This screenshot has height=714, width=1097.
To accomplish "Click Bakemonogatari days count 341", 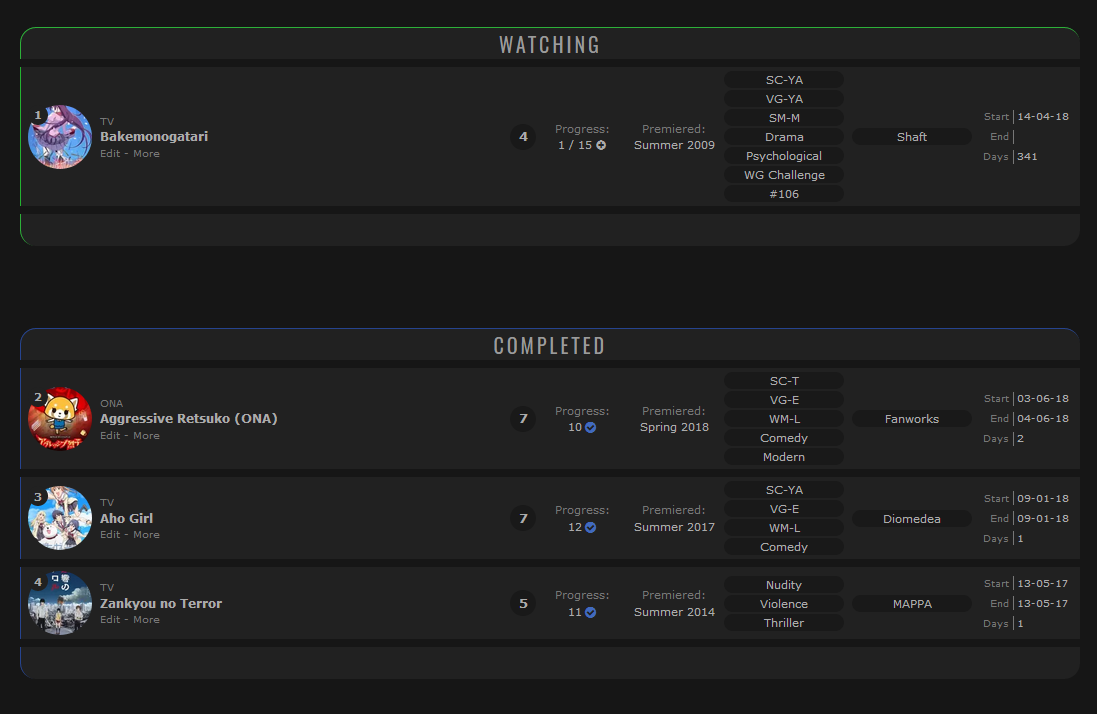I will pos(1027,157).
